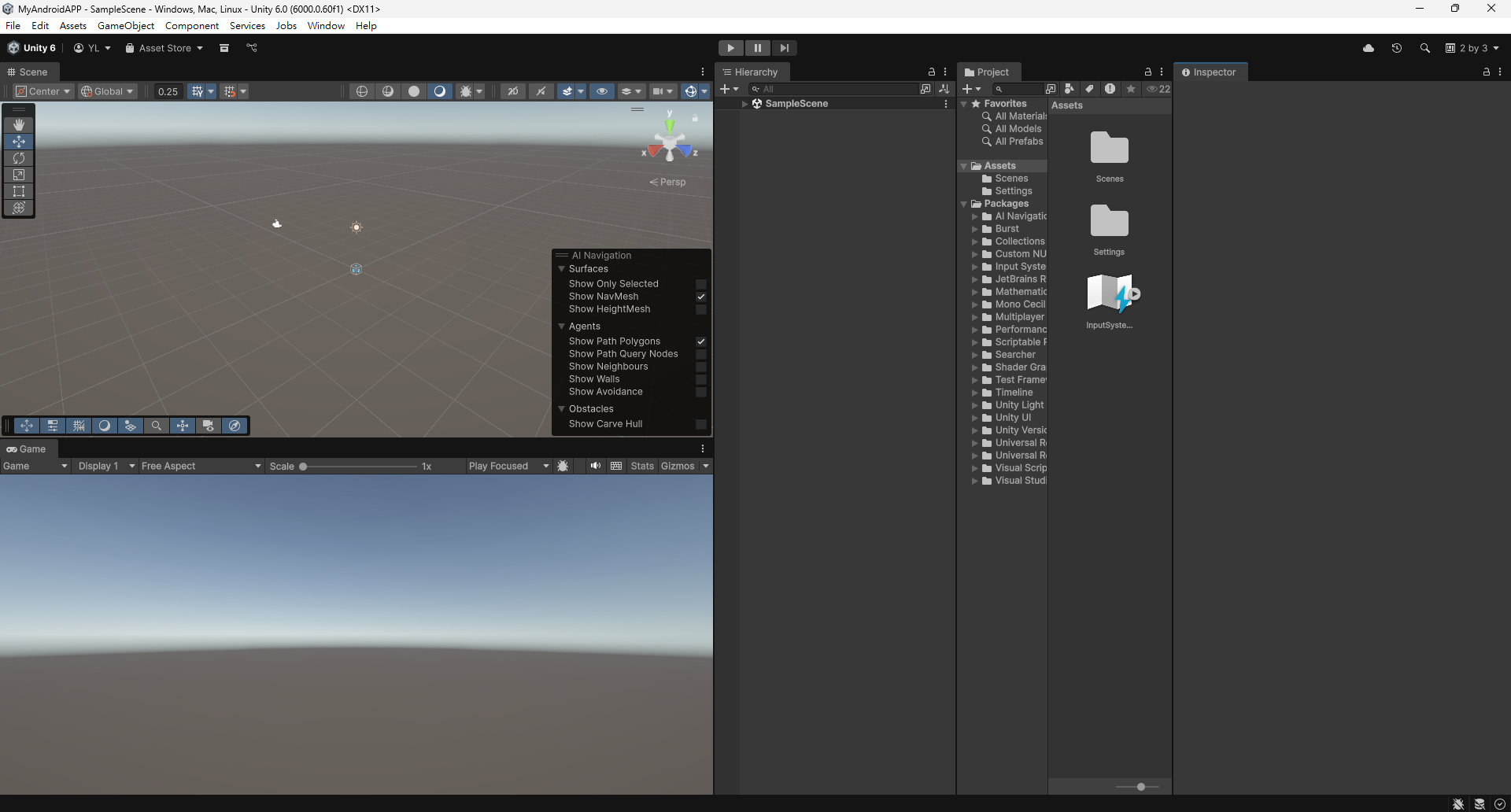Open the Asset Store button
1511x812 pixels.
[x=164, y=48]
